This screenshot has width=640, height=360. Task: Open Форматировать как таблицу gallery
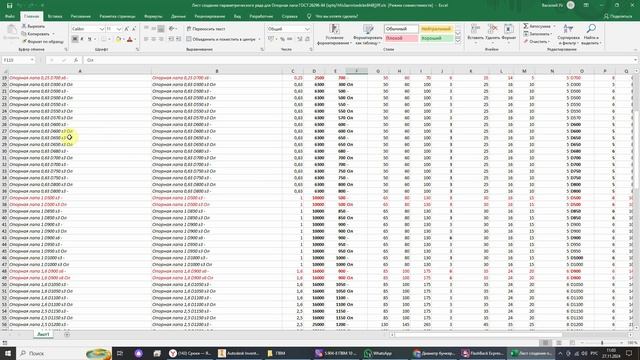pyautogui.click(x=368, y=34)
